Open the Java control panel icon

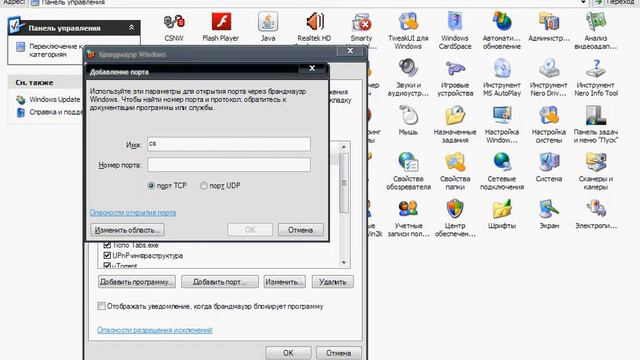268,22
